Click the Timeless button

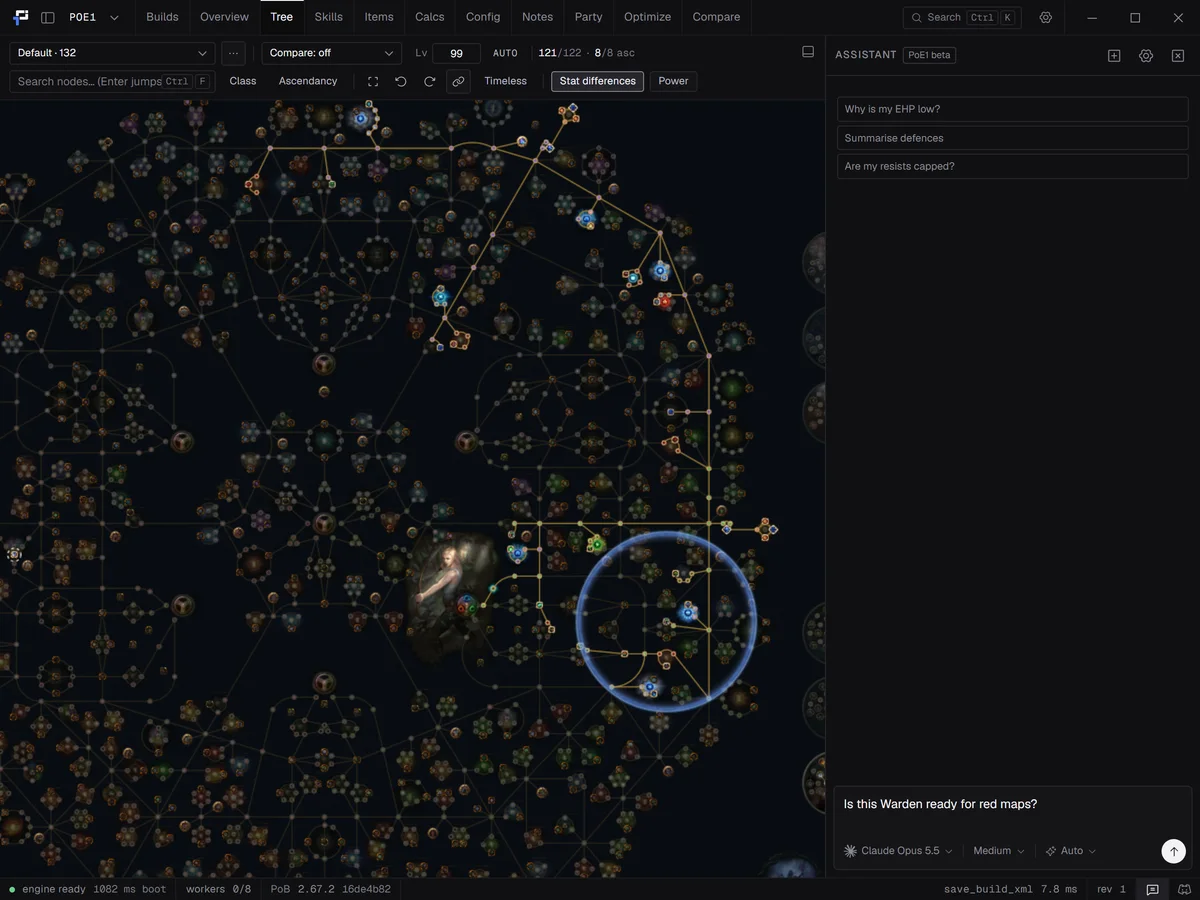click(505, 81)
